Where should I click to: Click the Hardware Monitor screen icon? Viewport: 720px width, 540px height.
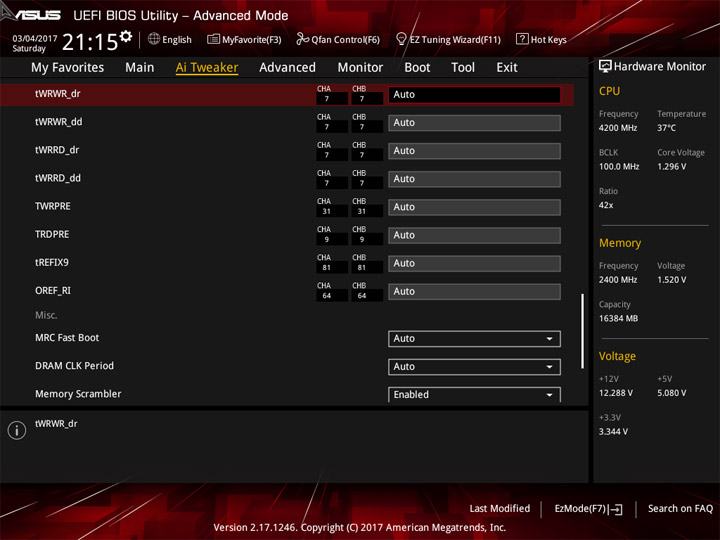605,67
